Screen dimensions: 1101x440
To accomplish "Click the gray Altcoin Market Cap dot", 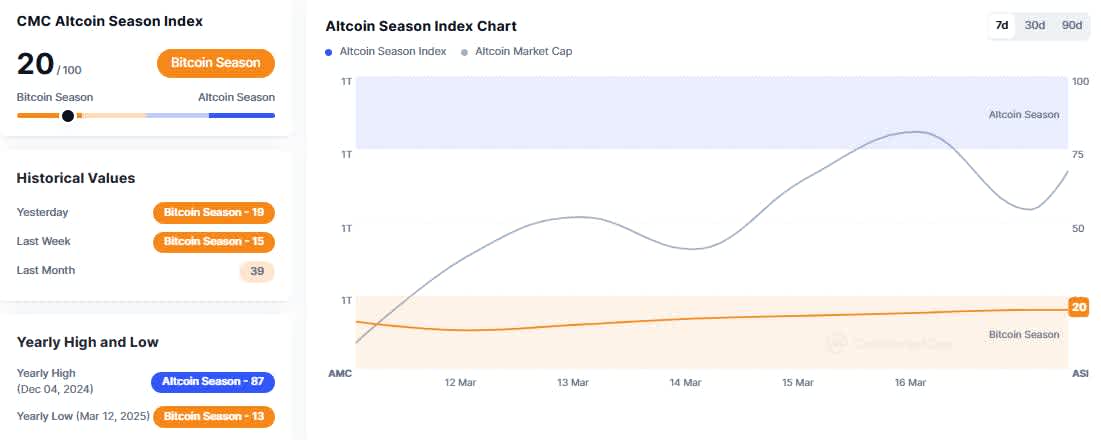I will [463, 51].
